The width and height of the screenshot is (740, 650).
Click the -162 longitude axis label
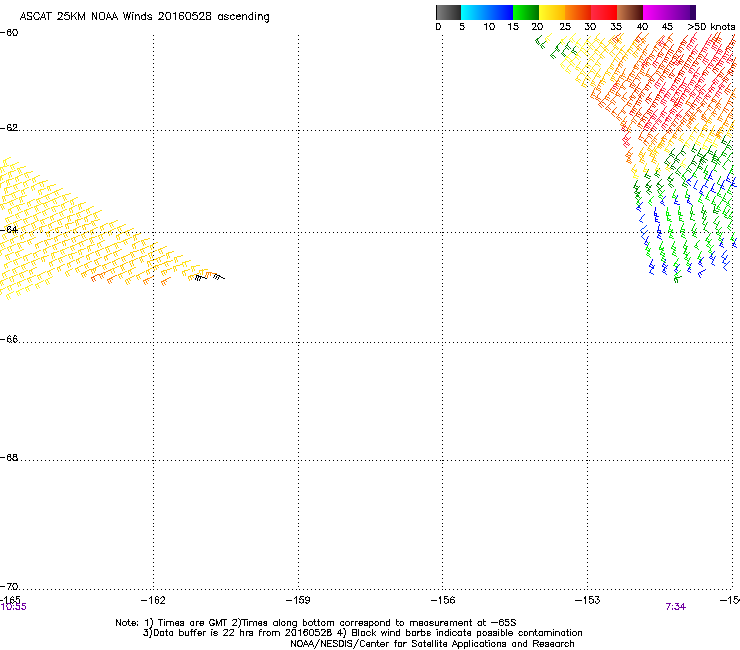[153, 600]
